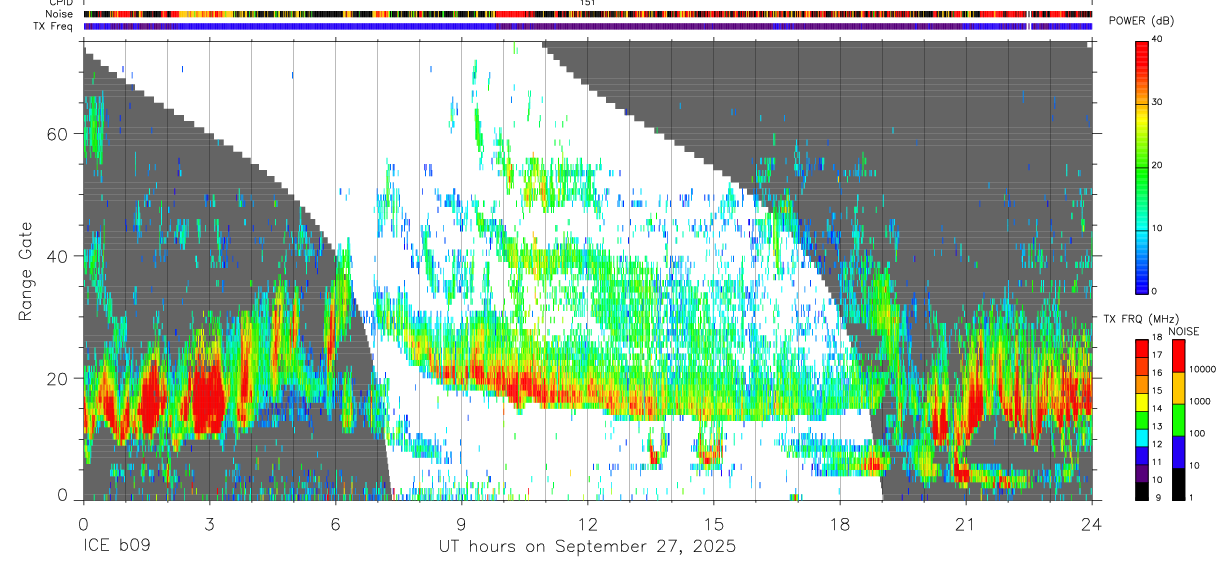
Task: Click the black 9-10 MHz TX frequency swatch
Action: pyautogui.click(x=1142, y=491)
